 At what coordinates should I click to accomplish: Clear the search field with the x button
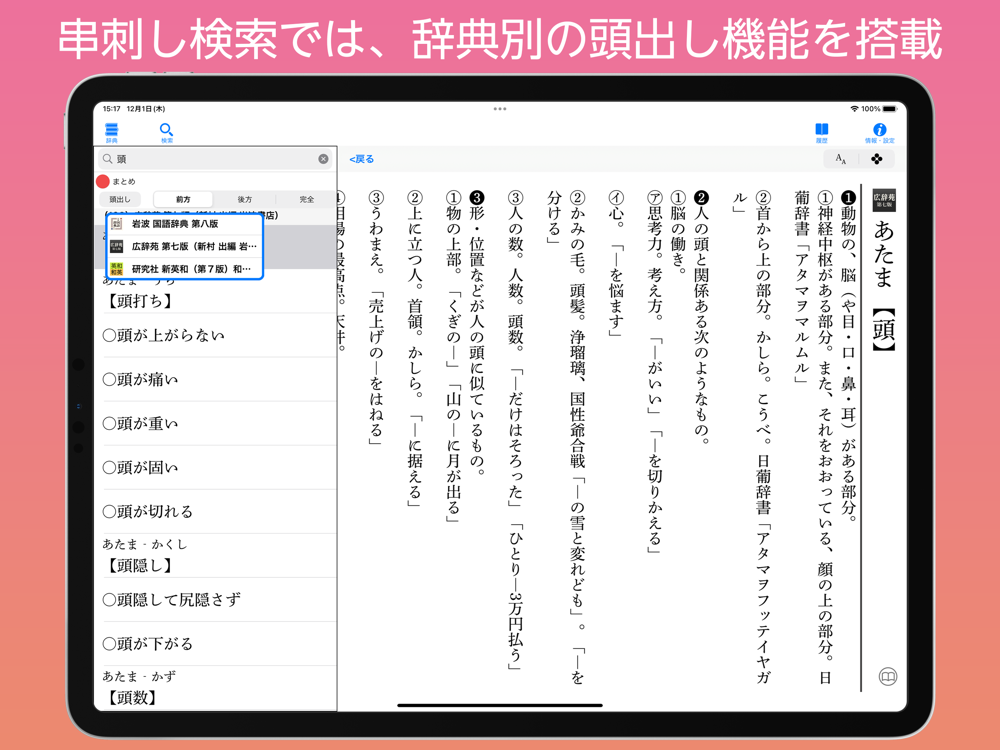(x=323, y=159)
